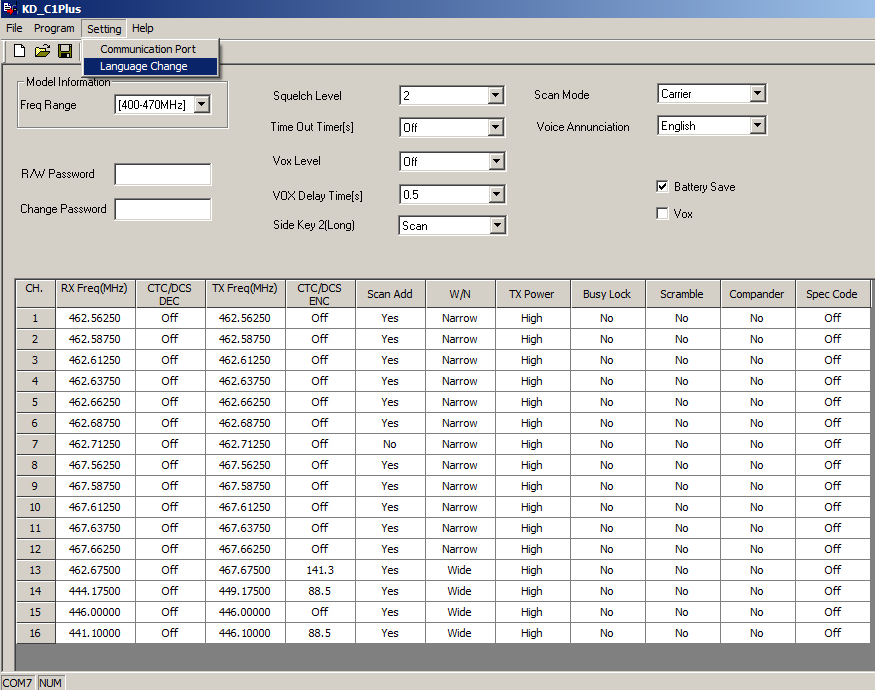
Task: Select Language Change from Setting menu
Action: click(x=143, y=66)
